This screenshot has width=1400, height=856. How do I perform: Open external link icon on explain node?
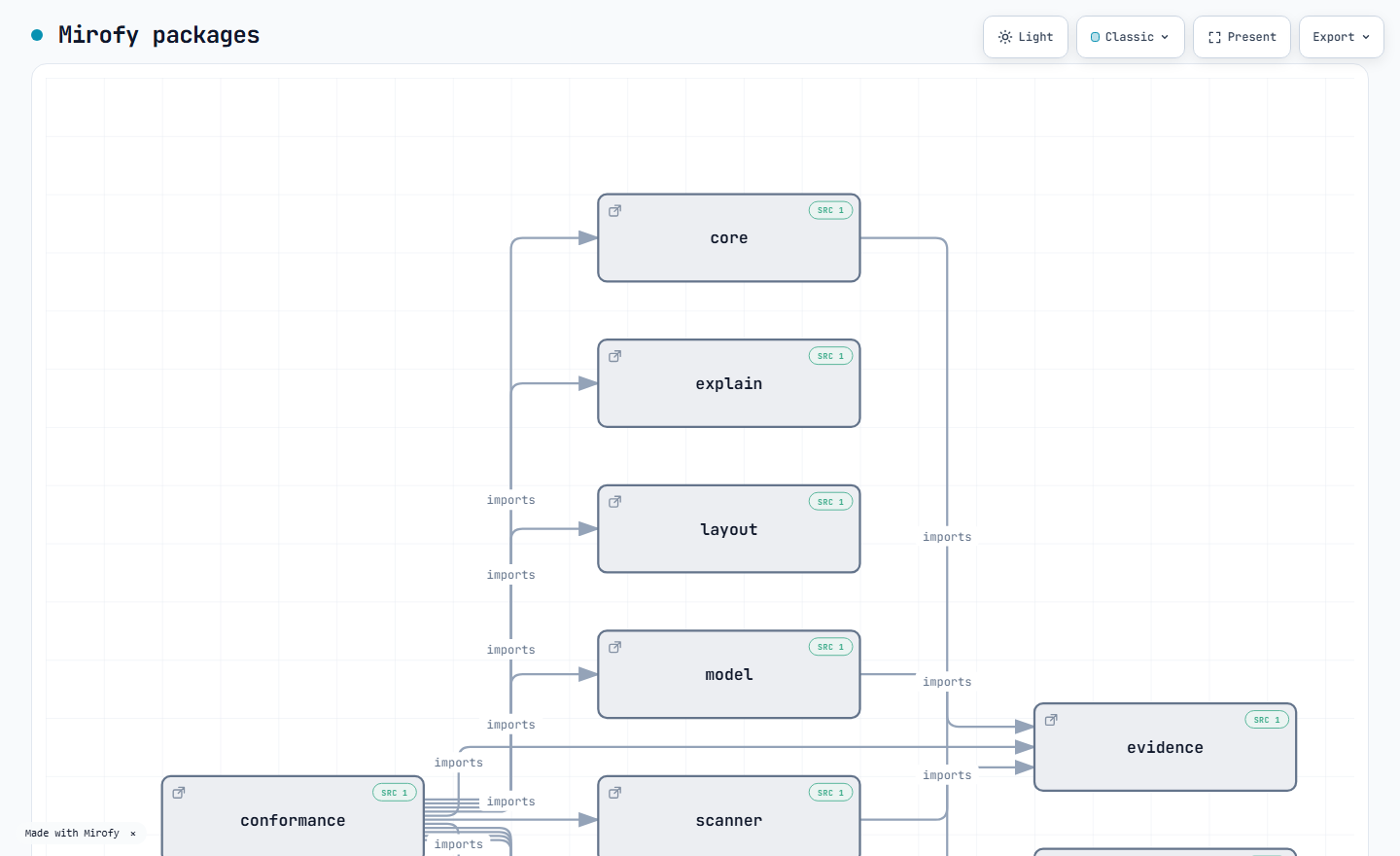[615, 356]
